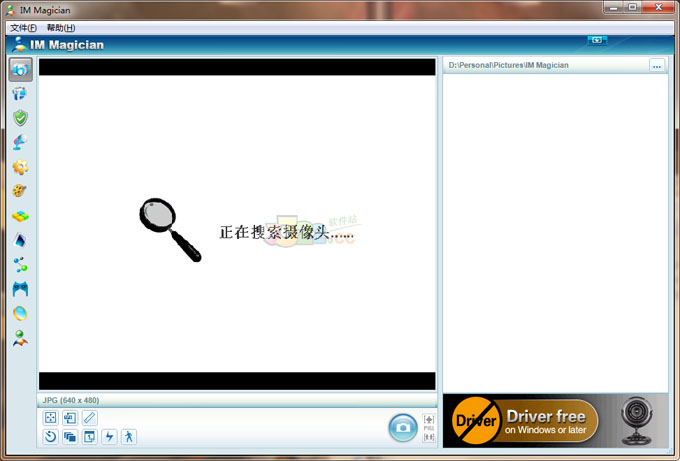Enable the motion detection walking-person icon
The image size is (680, 461).
(x=129, y=436)
